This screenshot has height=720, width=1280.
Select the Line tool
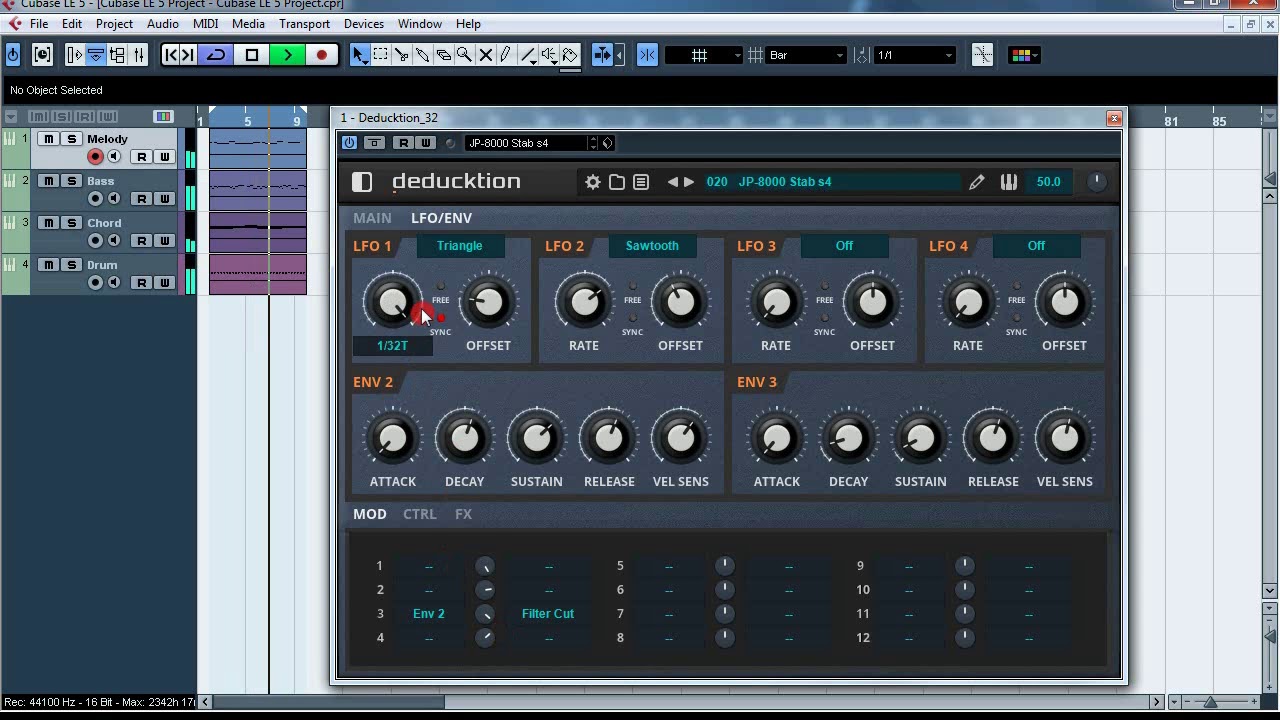(528, 55)
